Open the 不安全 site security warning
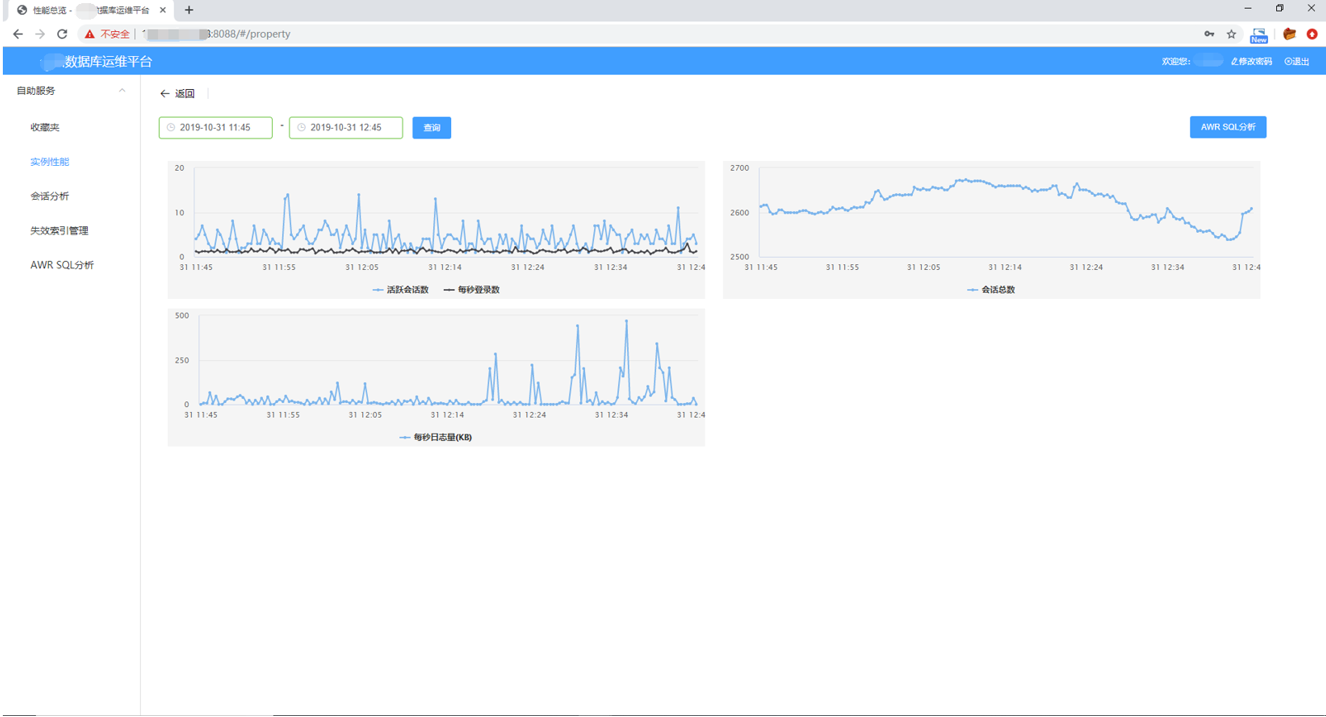Screen dimensions: 1326x717 (x=107, y=34)
